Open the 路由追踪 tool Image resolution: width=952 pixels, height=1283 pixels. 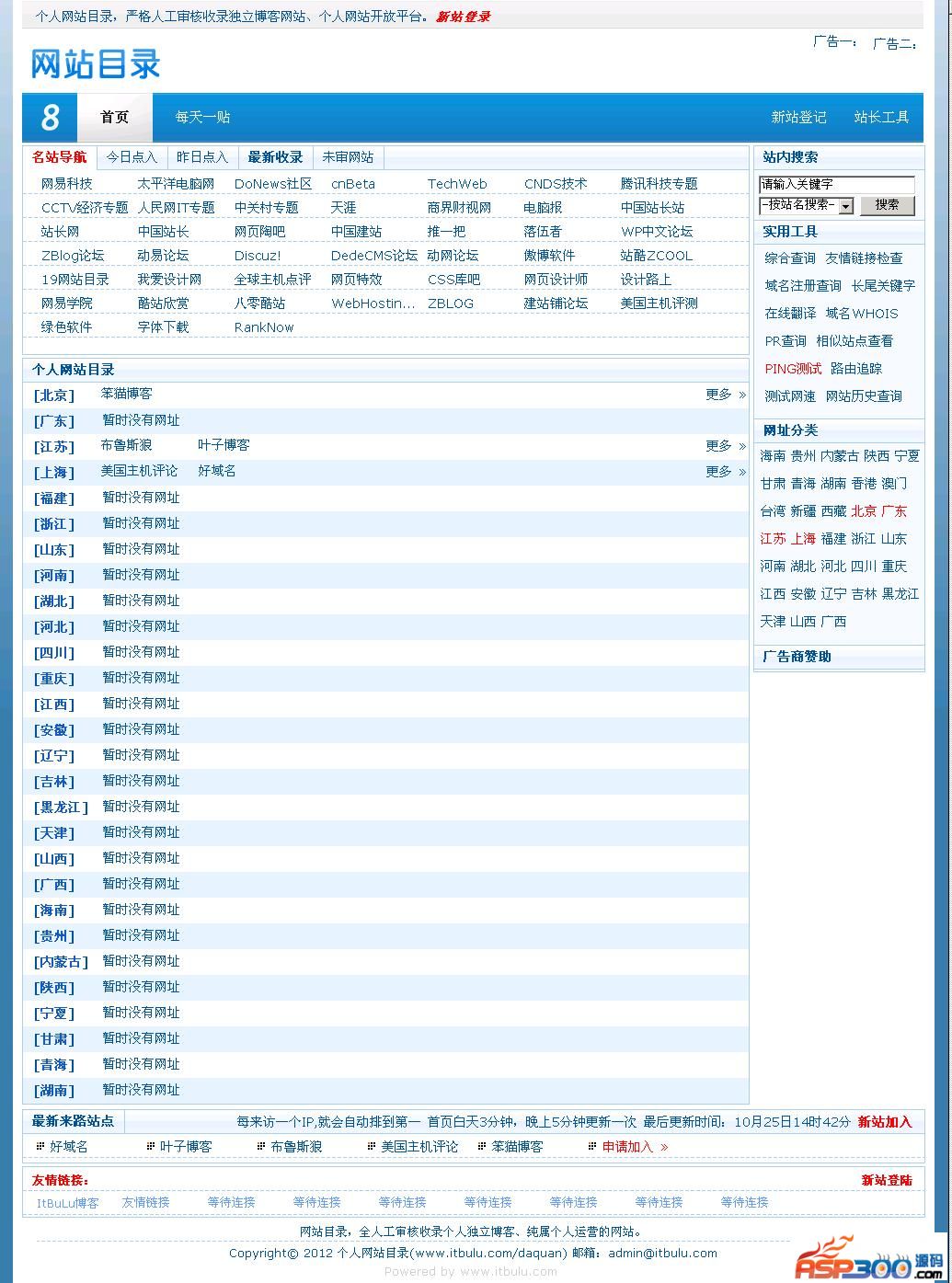pyautogui.click(x=856, y=369)
